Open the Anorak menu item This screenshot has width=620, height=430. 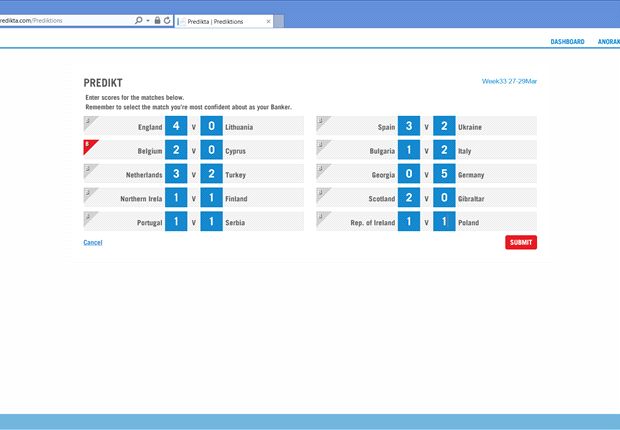pyautogui.click(x=609, y=42)
